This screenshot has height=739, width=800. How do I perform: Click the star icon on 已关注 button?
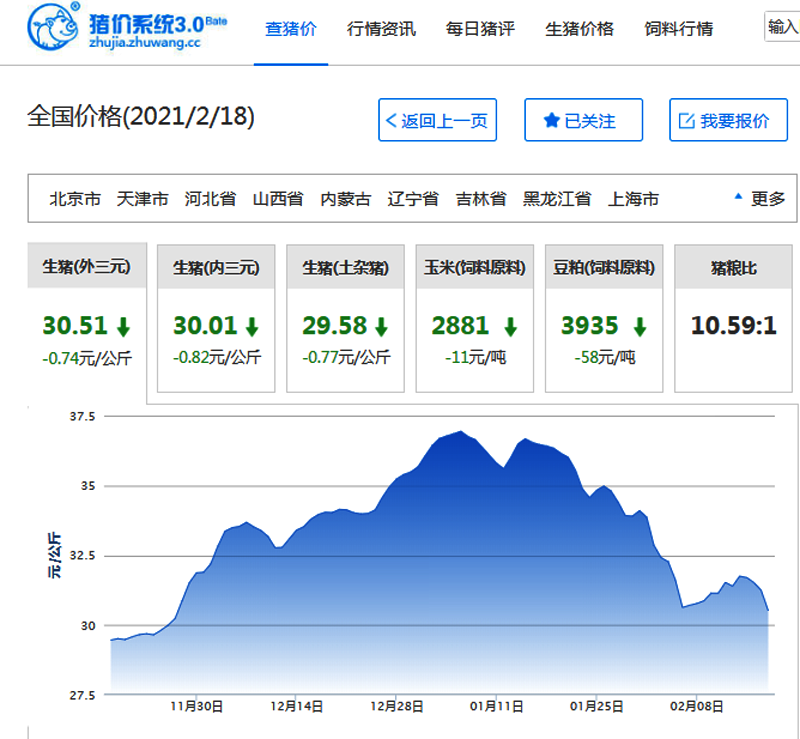[552, 120]
